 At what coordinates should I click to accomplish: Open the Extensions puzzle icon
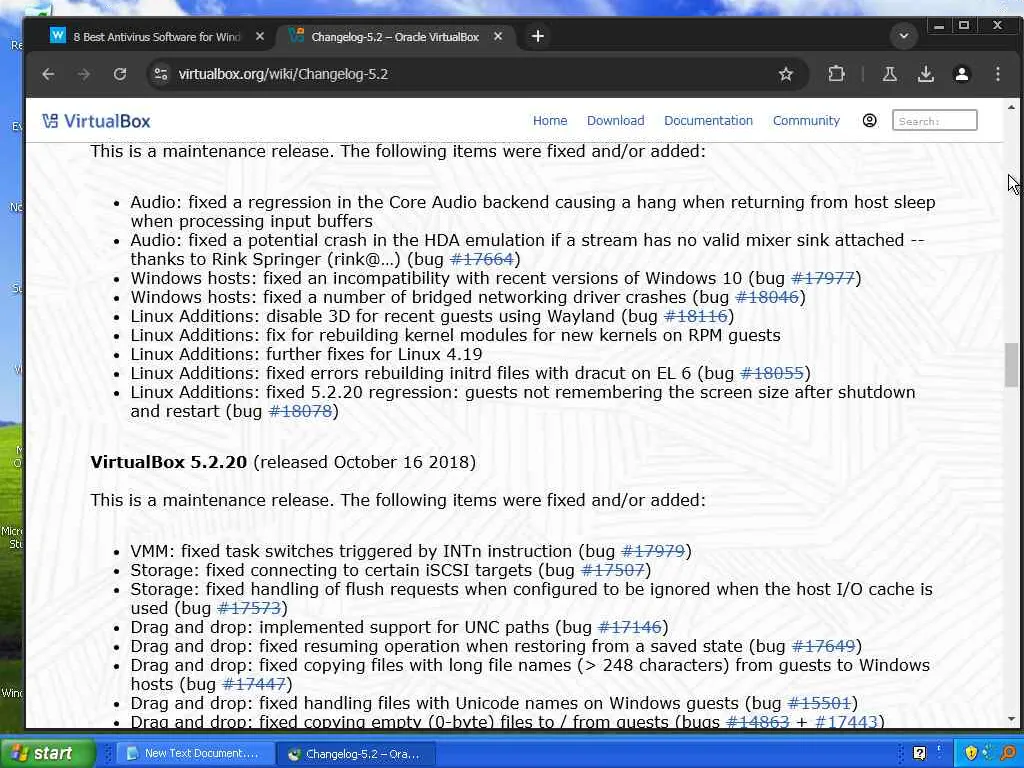click(x=836, y=74)
